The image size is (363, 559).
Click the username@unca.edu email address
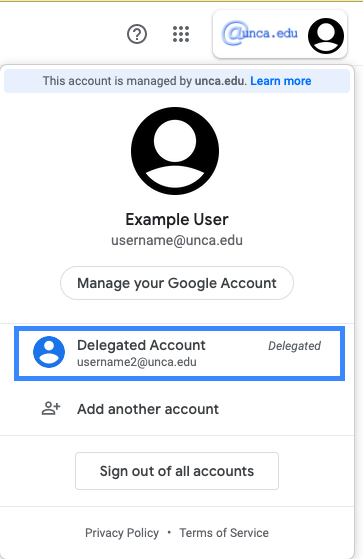tap(177, 240)
